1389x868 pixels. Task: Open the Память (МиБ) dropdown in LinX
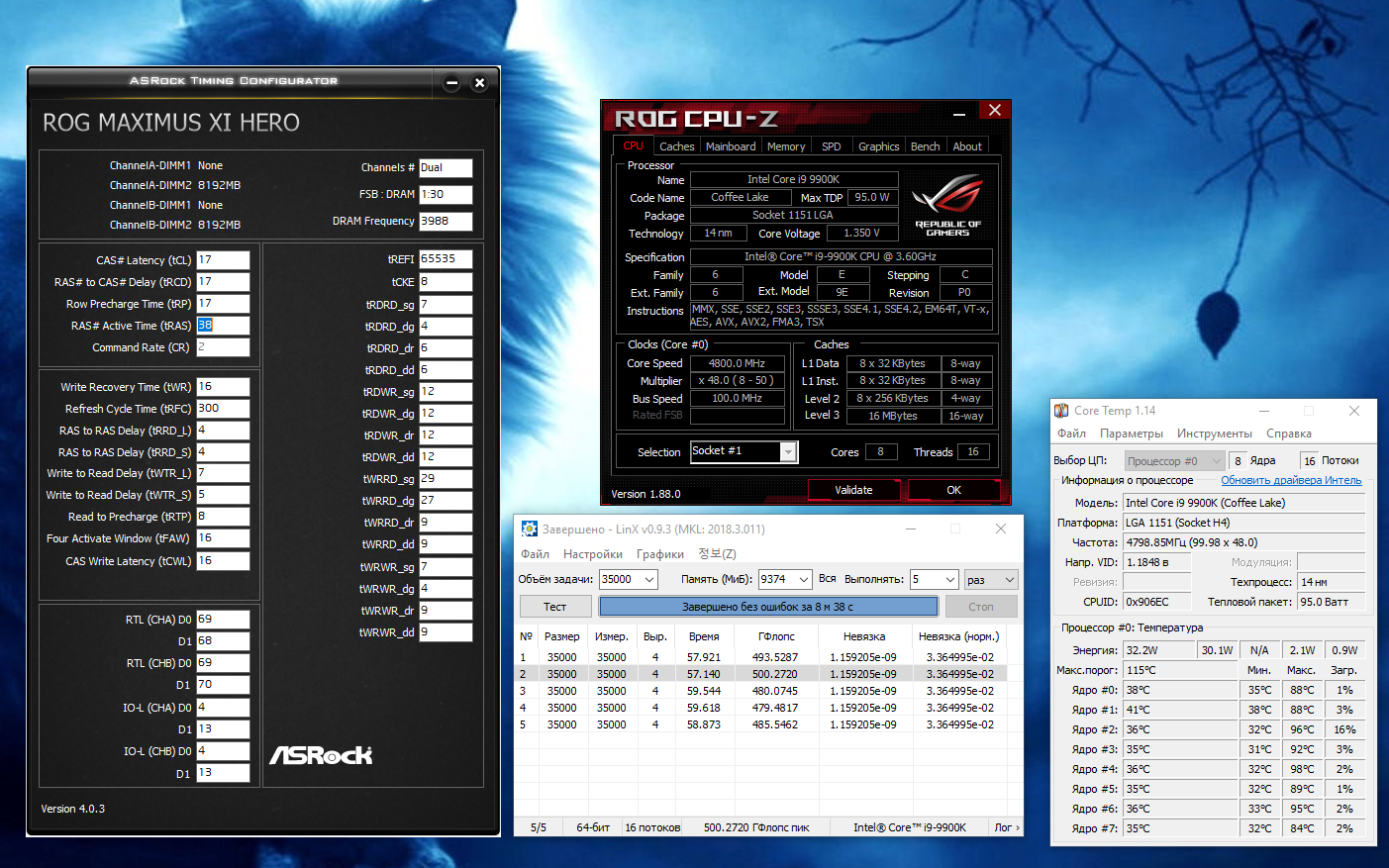click(803, 580)
